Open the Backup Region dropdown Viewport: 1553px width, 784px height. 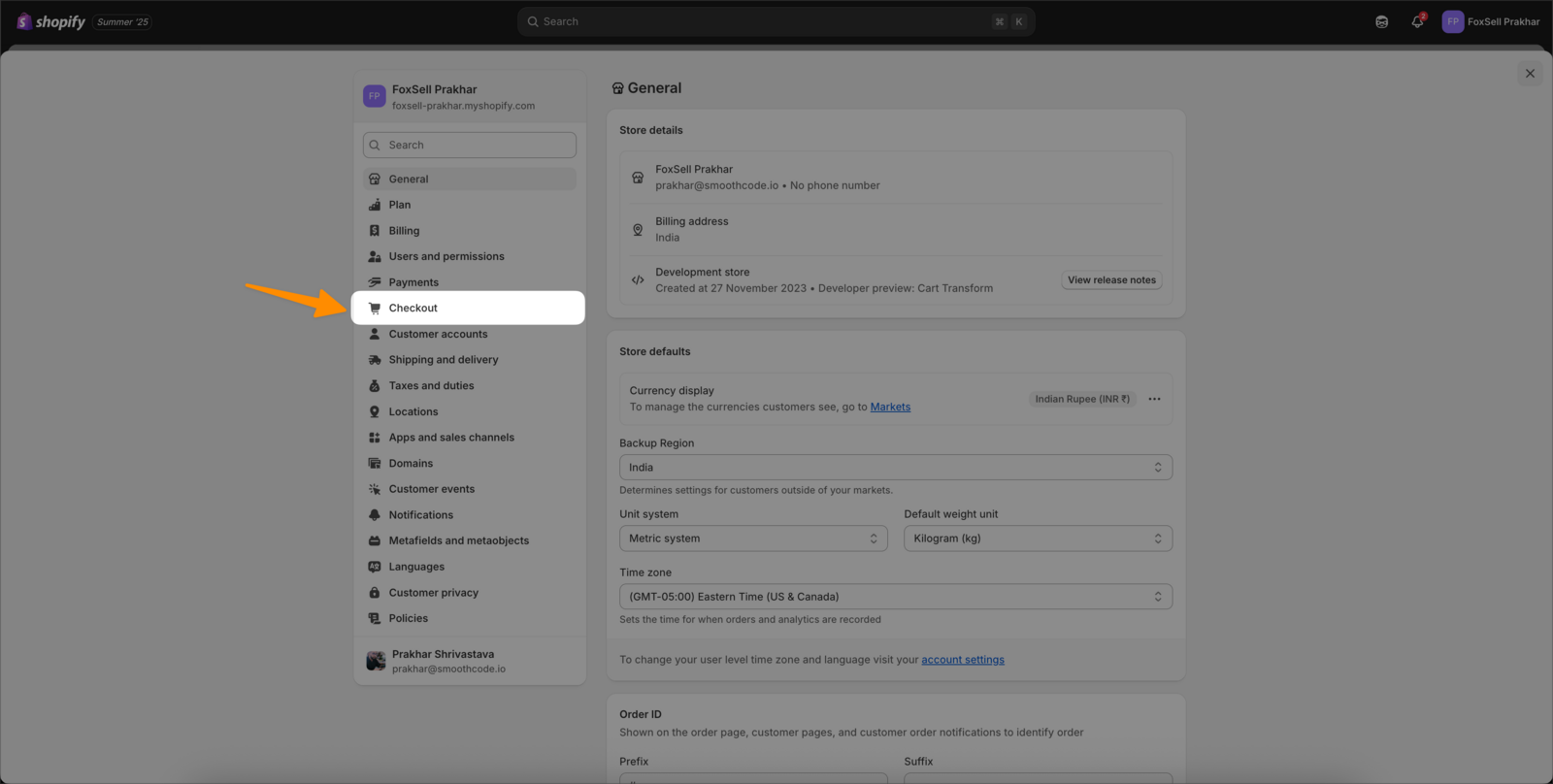(x=896, y=468)
